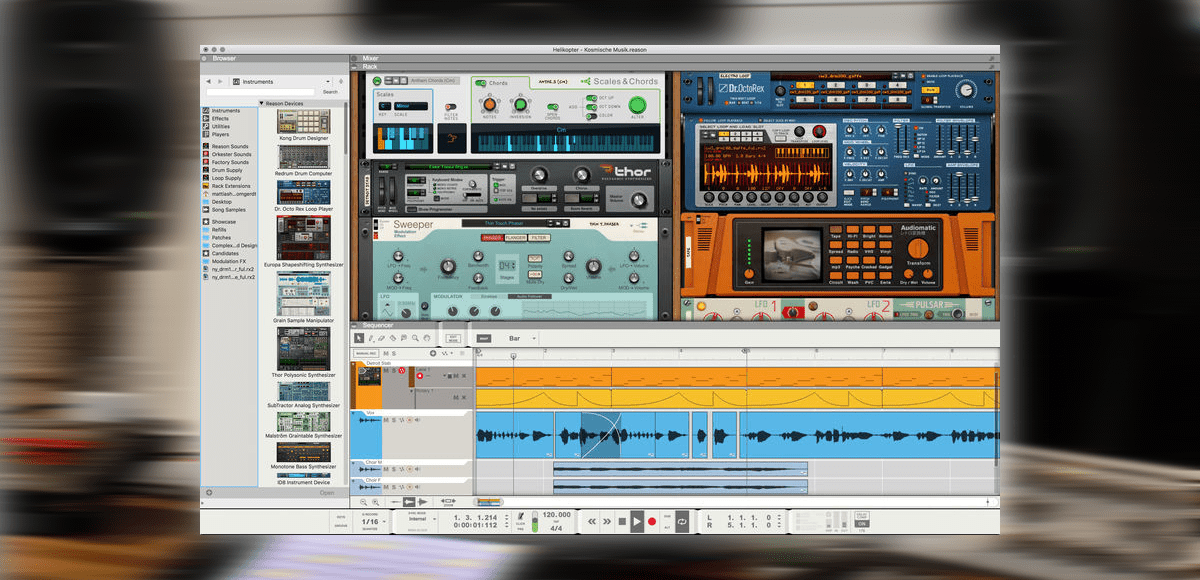Select the Redrum Drum Computer device
The width and height of the screenshot is (1200, 580).
(304, 157)
